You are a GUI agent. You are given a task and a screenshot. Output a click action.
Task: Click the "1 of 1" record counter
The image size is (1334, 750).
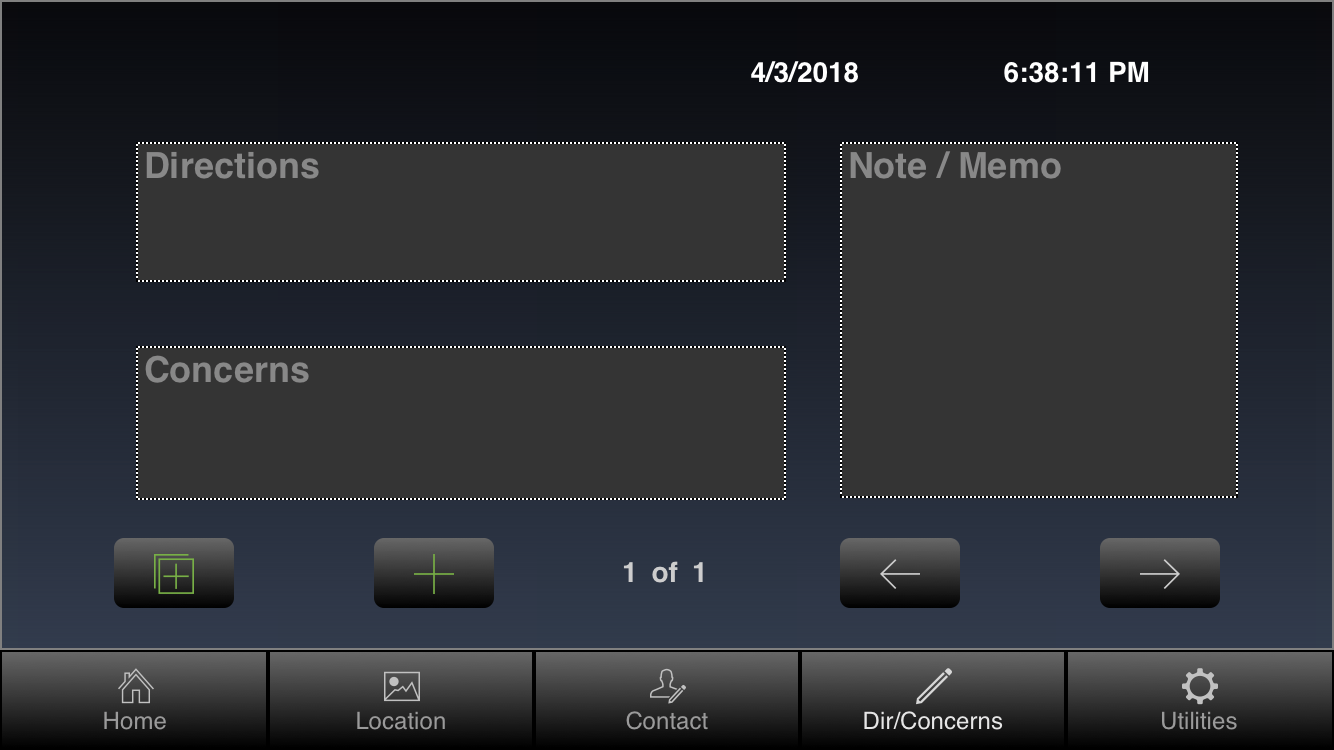click(x=664, y=573)
